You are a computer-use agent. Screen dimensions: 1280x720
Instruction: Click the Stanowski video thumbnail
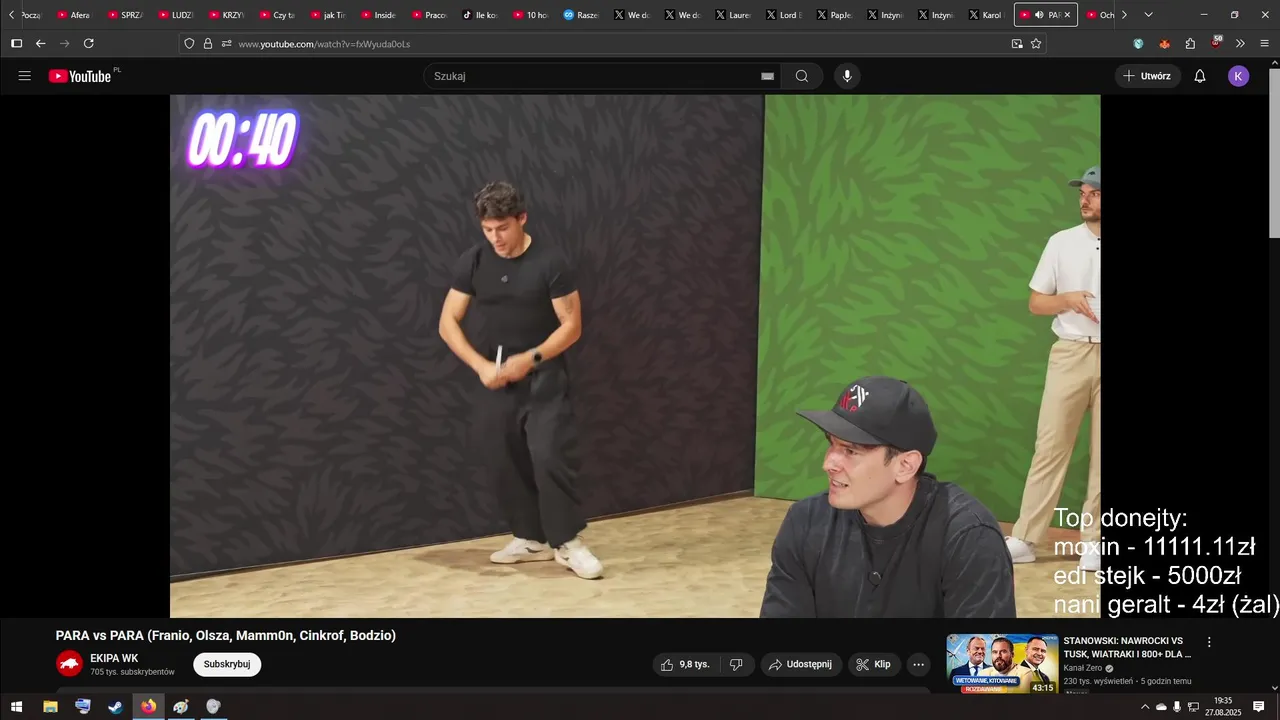pyautogui.click(x=1002, y=664)
